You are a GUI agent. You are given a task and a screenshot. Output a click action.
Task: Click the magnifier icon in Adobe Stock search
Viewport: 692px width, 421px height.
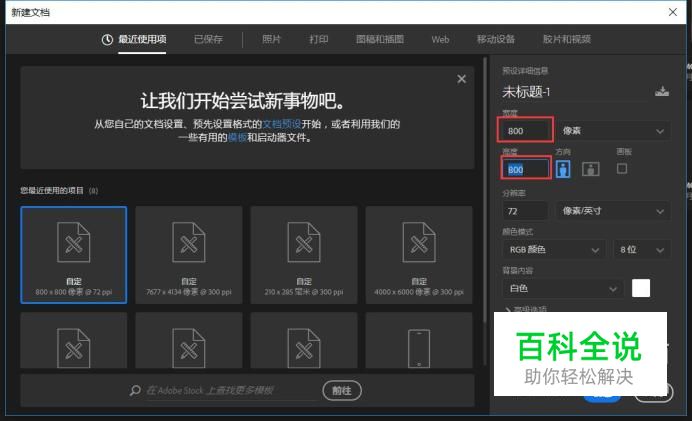135,391
